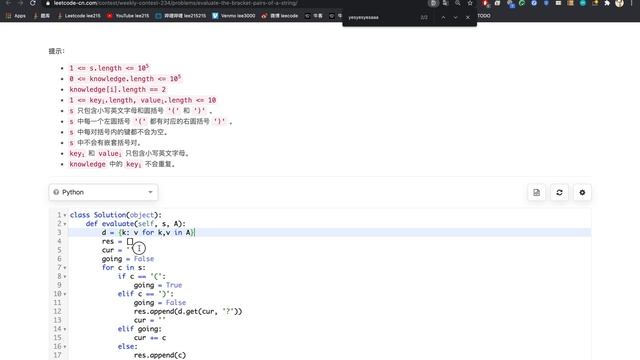Collapse the else fold arrow on line 16

65,347
